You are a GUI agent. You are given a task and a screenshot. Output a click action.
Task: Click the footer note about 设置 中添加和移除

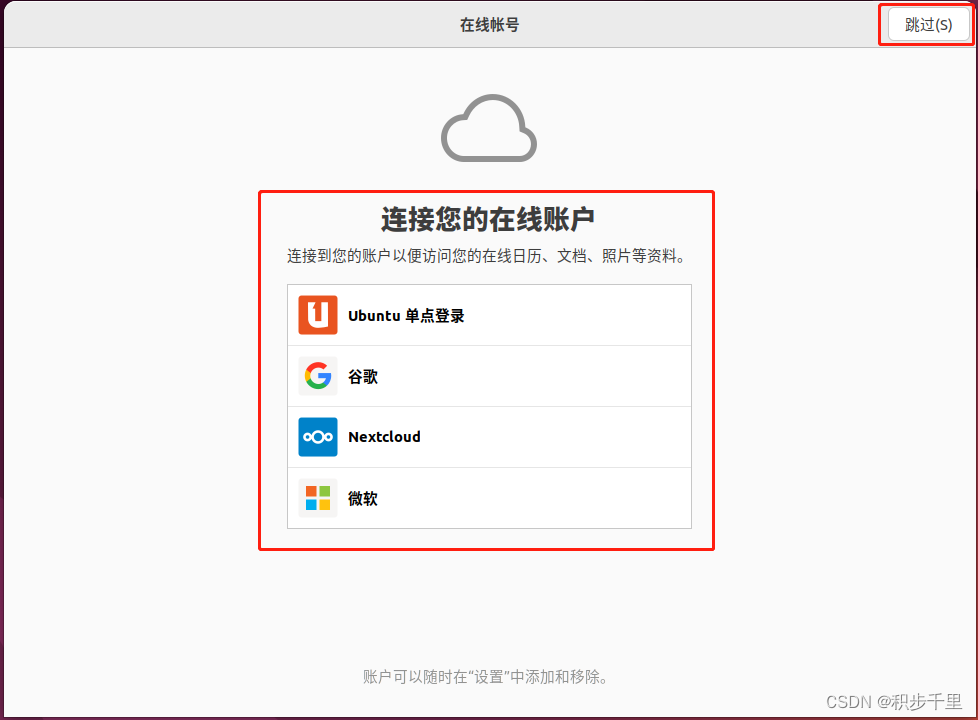tap(486, 677)
